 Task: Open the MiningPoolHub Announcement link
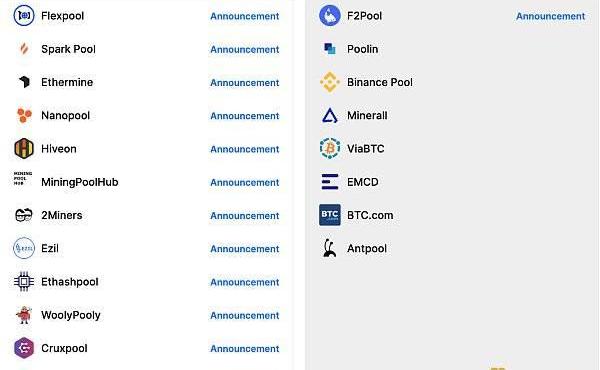245,183
